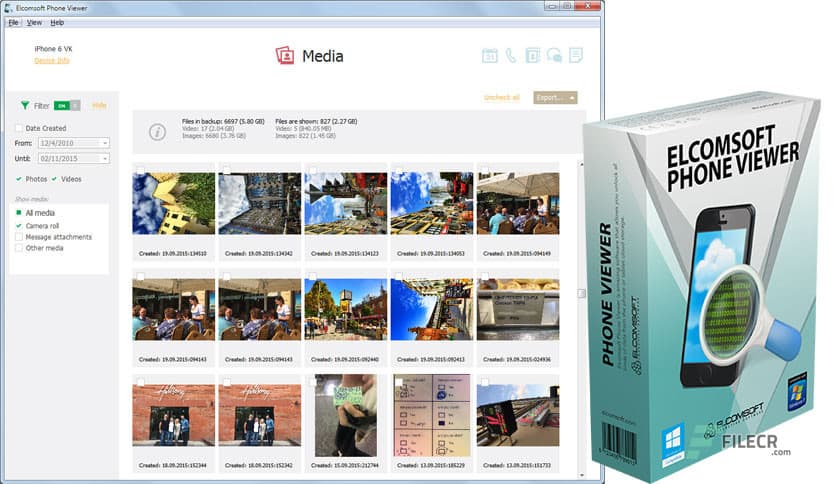Tick the checkbox on photo created 19.09.2015:134510
The height and width of the screenshot is (484, 836).
141,171
